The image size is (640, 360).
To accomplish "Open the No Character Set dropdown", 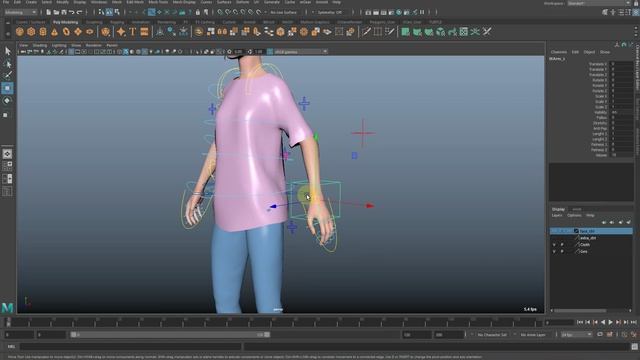I will [492, 335].
